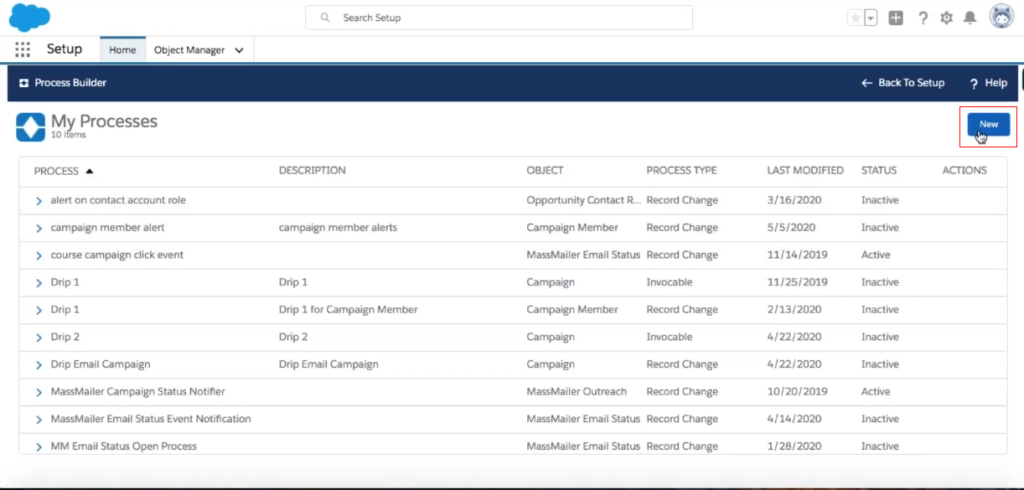This screenshot has height=490, width=1024.
Task: Expand the campaign member alert row
Action: coord(39,228)
